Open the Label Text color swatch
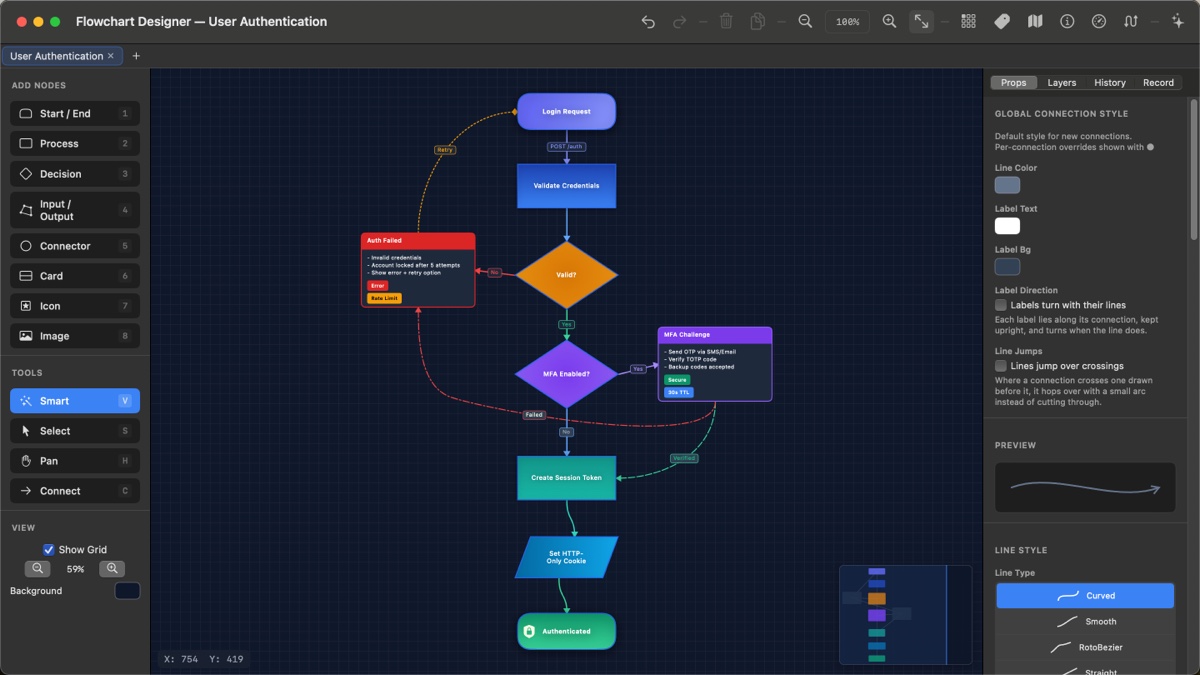Image resolution: width=1200 pixels, height=675 pixels. [x=1007, y=226]
